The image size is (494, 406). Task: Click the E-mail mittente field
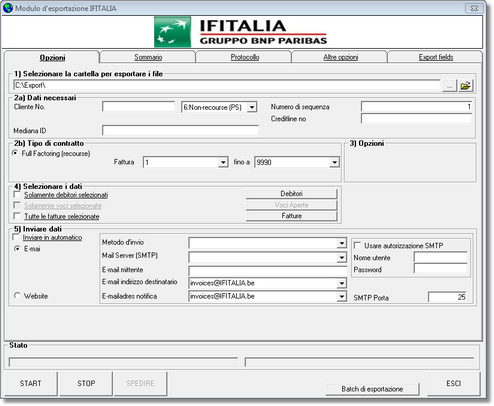(x=268, y=271)
